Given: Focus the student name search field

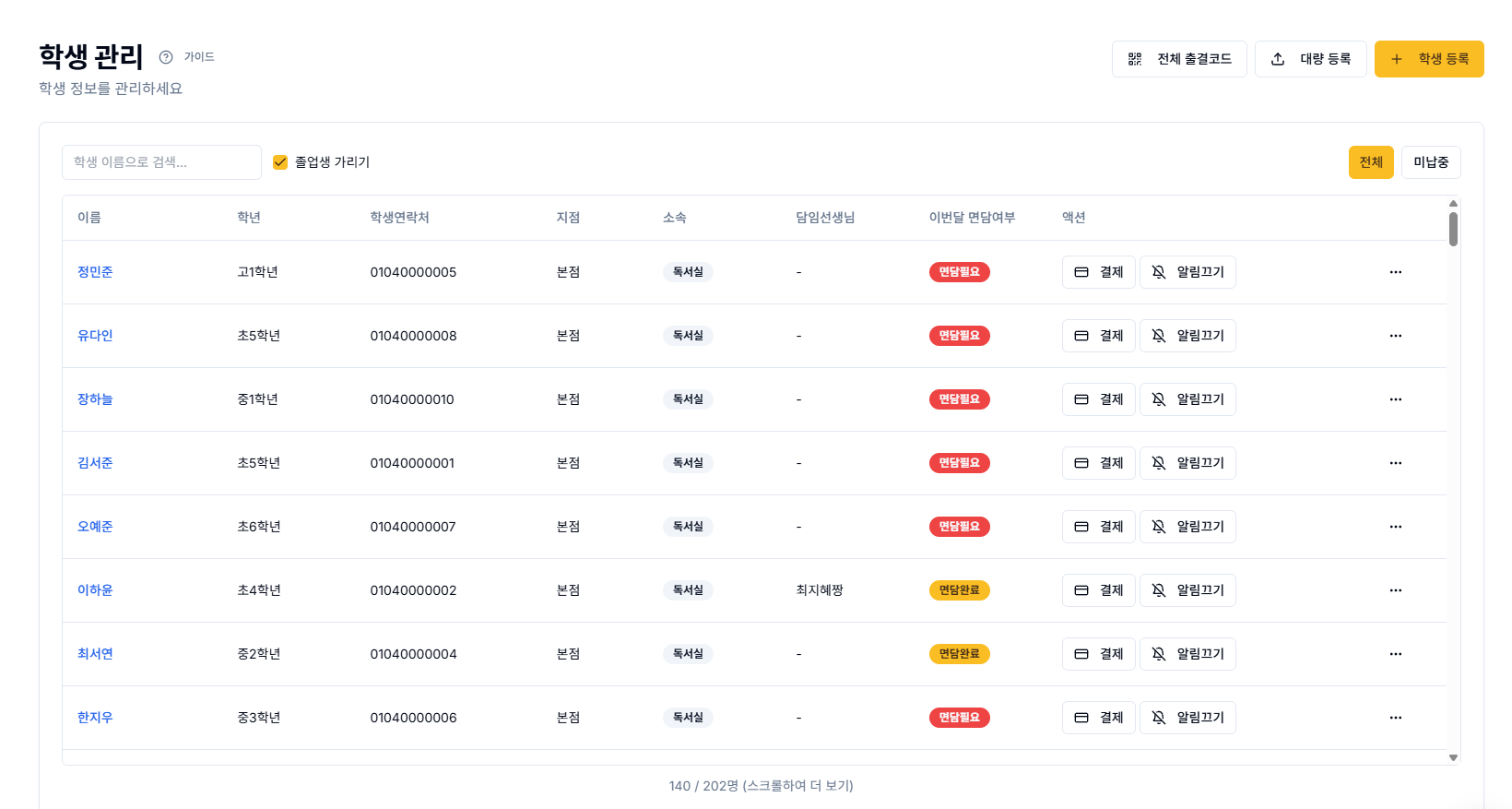Looking at the screenshot, I should pos(161,162).
